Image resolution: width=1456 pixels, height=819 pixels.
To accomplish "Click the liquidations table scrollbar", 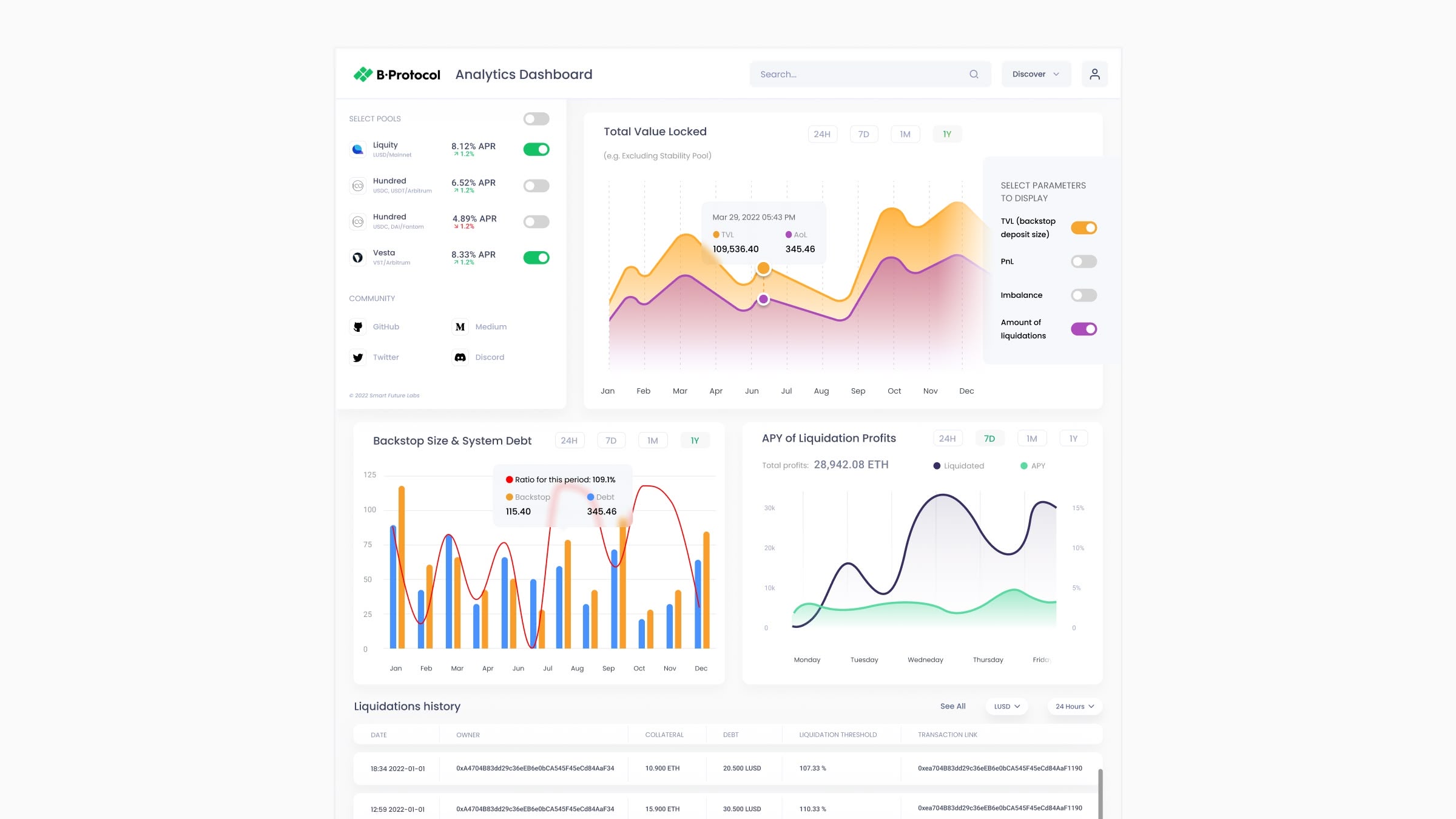I will click(1100, 794).
